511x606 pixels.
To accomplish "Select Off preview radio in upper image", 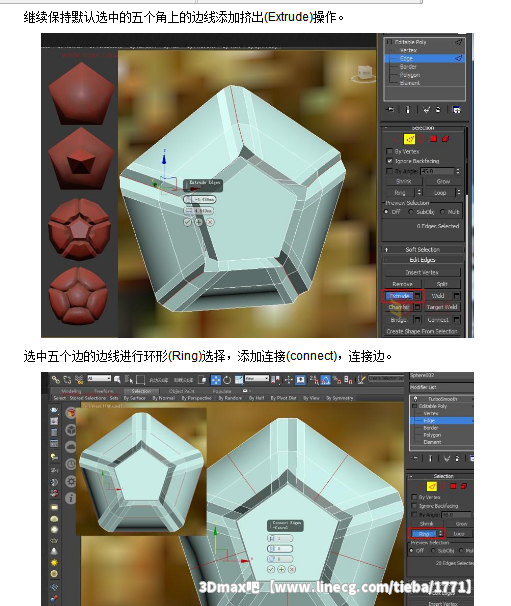I will pyautogui.click(x=386, y=212).
